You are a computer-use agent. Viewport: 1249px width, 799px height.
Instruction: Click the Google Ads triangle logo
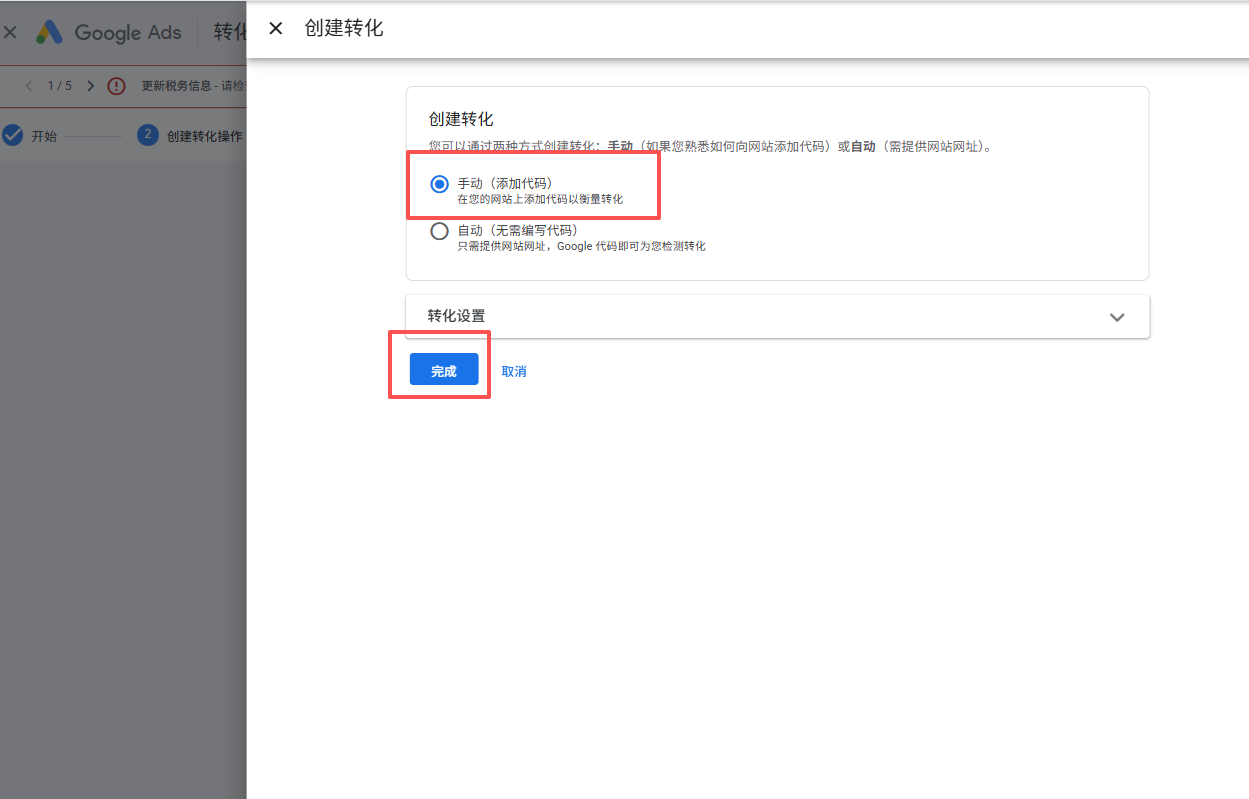49,32
